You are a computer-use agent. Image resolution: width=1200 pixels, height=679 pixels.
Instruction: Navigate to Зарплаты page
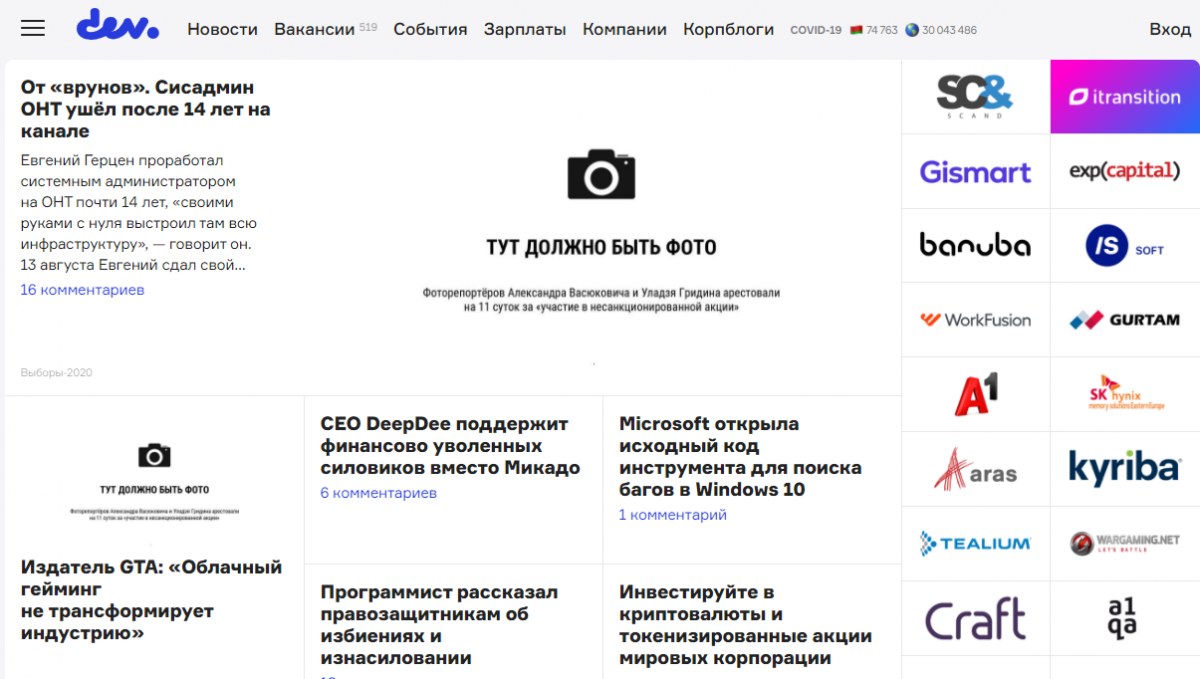pos(524,30)
